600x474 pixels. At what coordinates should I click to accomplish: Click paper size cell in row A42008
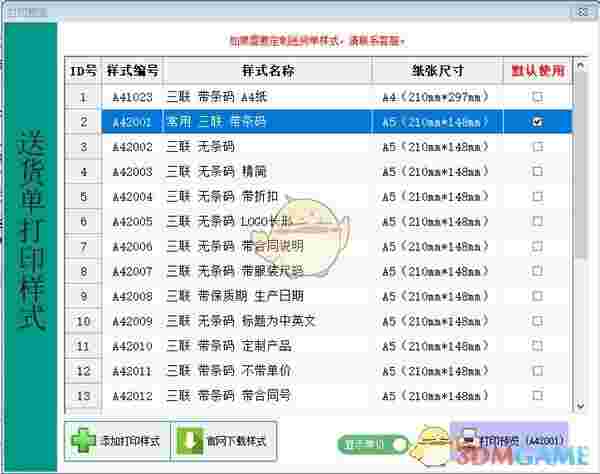435,296
